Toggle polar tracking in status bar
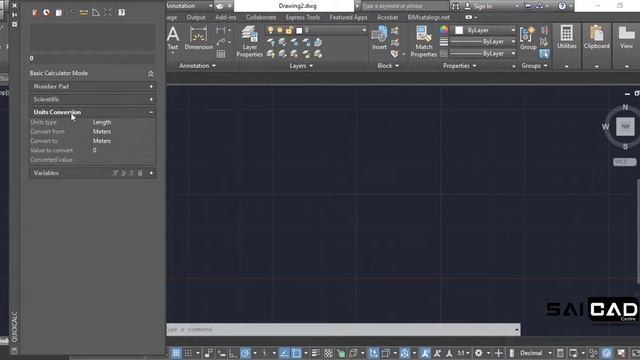The width and height of the screenshot is (640, 360). click(245, 353)
